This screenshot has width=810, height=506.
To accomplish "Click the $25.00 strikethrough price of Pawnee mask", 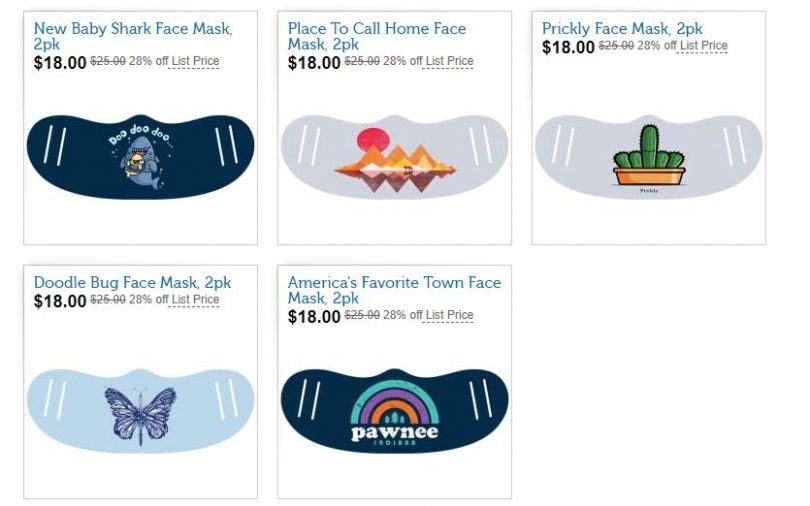I will point(362,316).
